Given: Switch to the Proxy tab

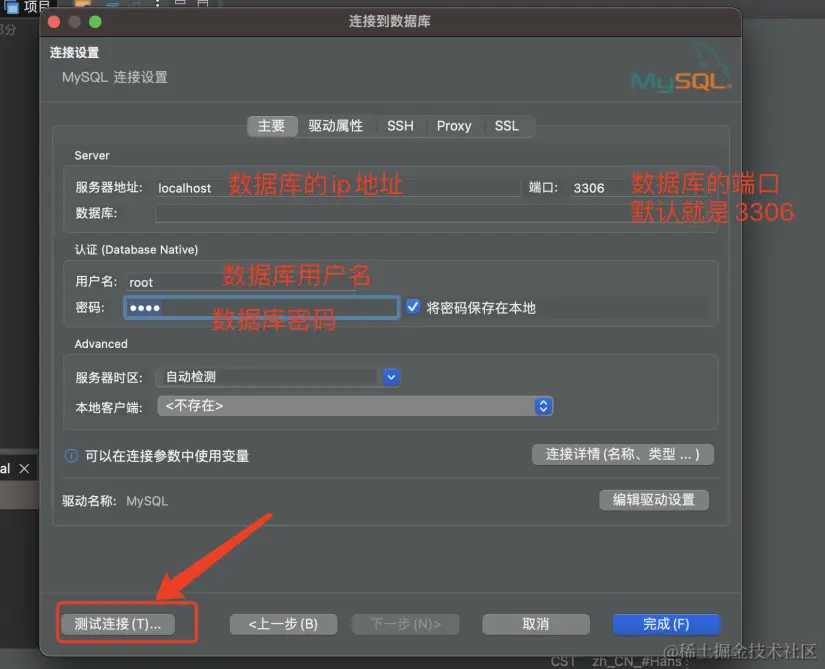Looking at the screenshot, I should [454, 126].
